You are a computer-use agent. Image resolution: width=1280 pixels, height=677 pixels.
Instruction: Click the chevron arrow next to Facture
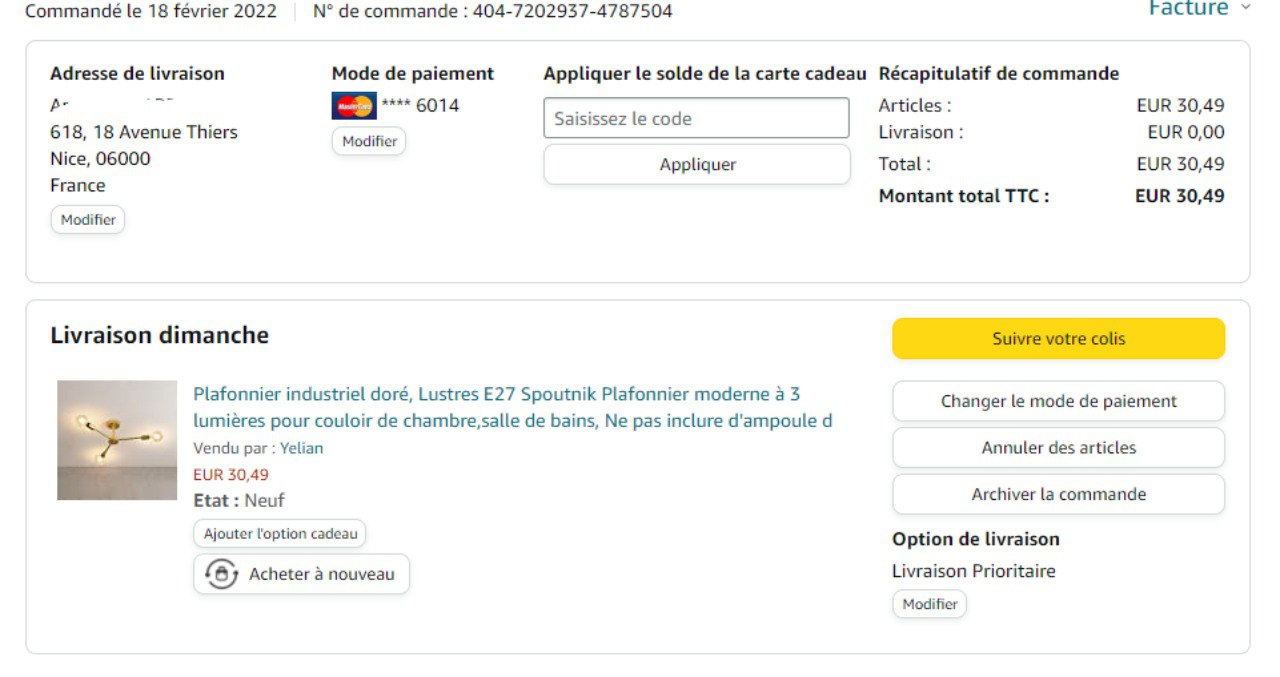coord(1245,8)
